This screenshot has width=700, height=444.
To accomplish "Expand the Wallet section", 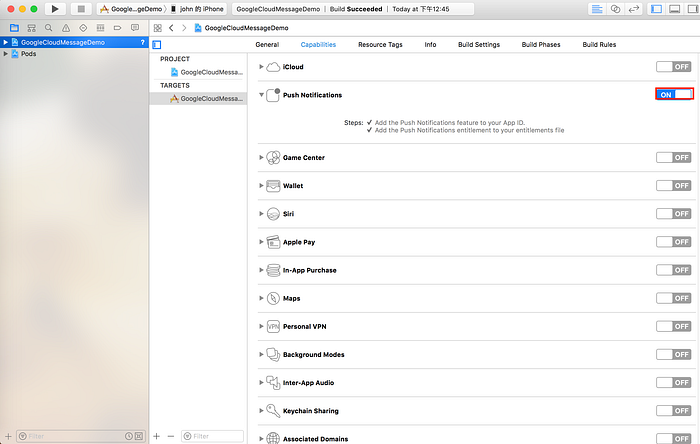I will (261, 186).
